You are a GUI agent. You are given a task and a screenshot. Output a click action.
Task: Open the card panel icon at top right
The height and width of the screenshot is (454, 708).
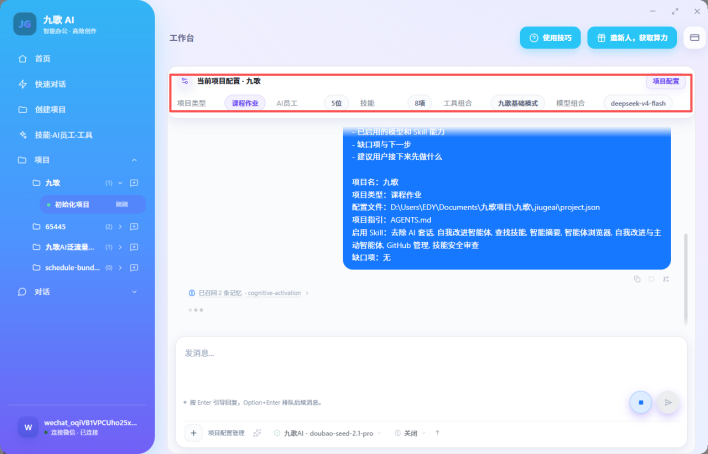click(x=694, y=38)
